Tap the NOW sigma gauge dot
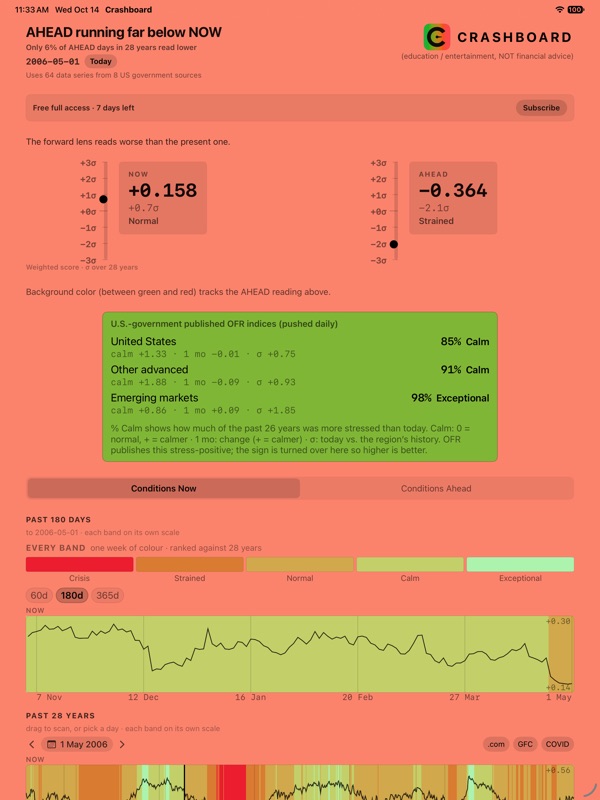The width and height of the screenshot is (600, 800). coord(104,199)
